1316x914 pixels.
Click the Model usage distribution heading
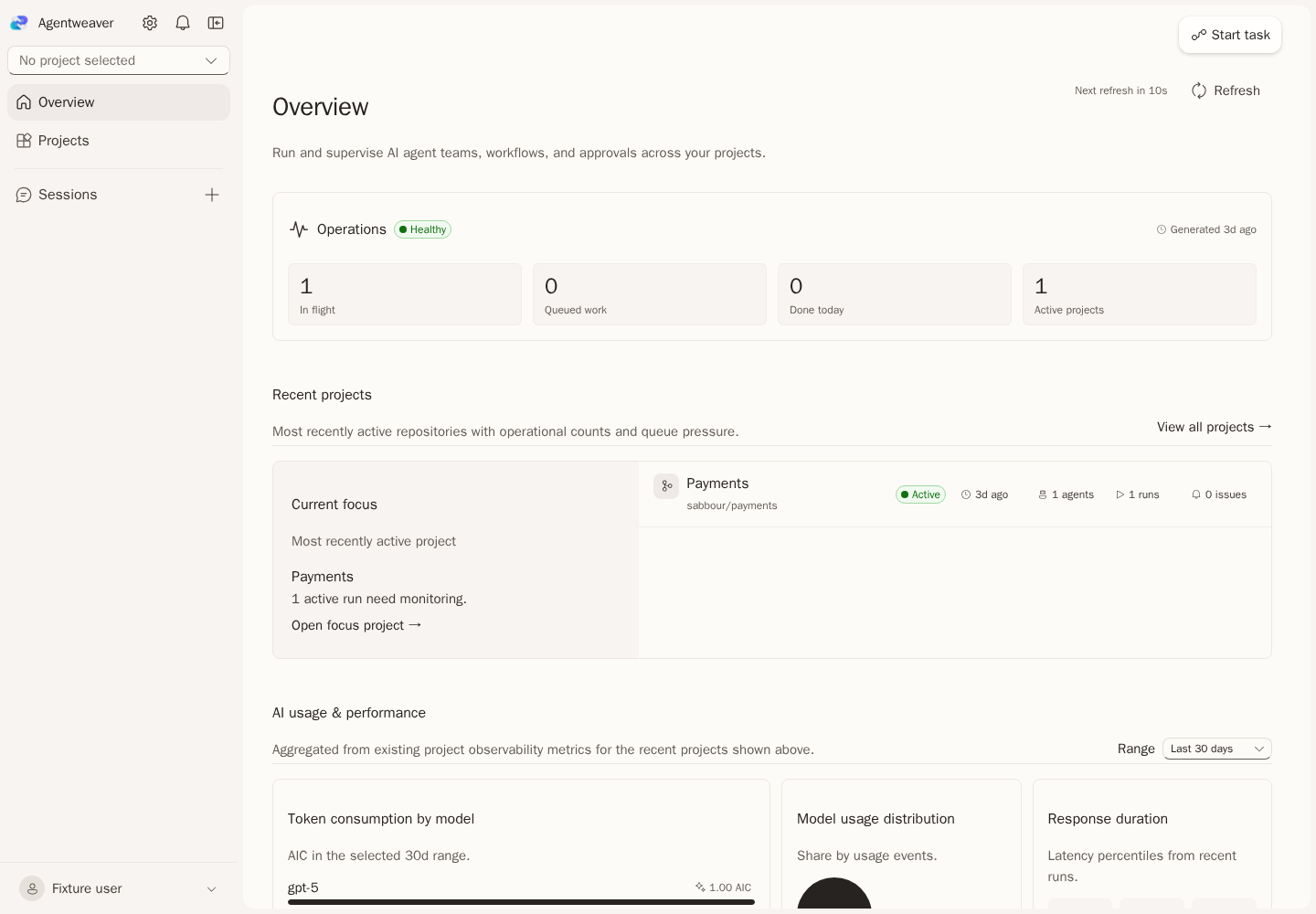[x=876, y=819]
